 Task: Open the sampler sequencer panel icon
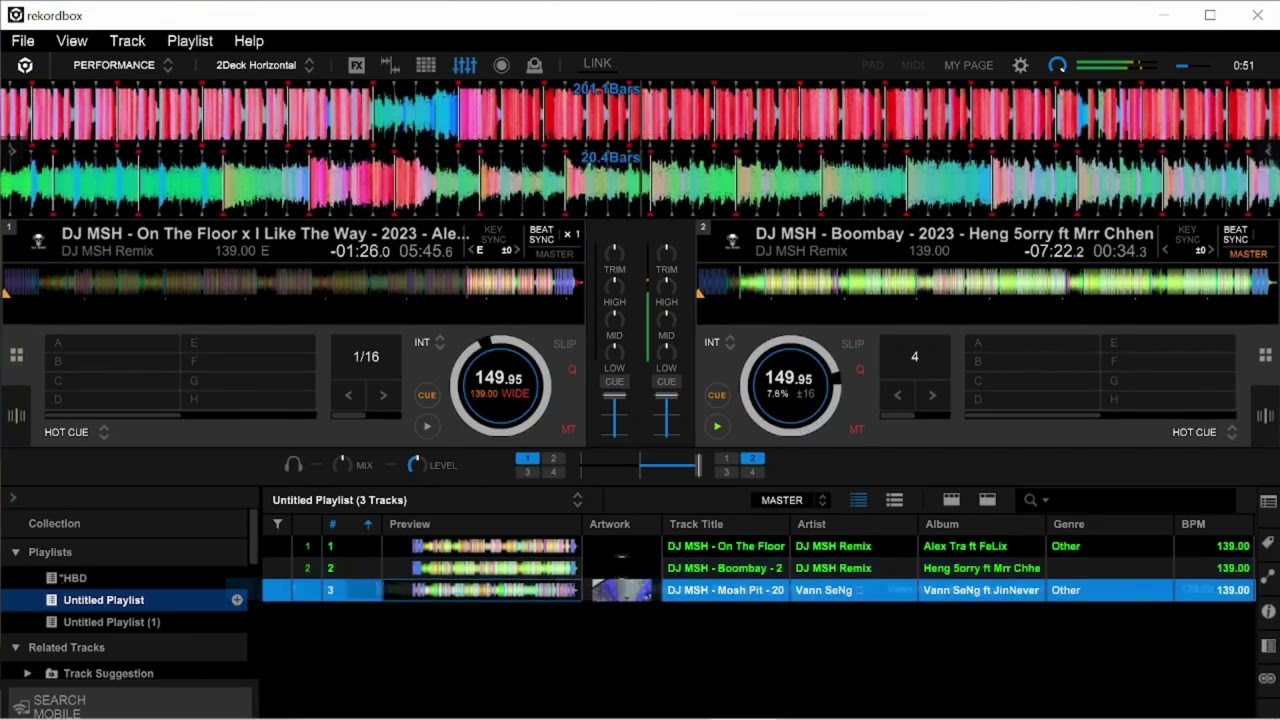click(x=390, y=65)
